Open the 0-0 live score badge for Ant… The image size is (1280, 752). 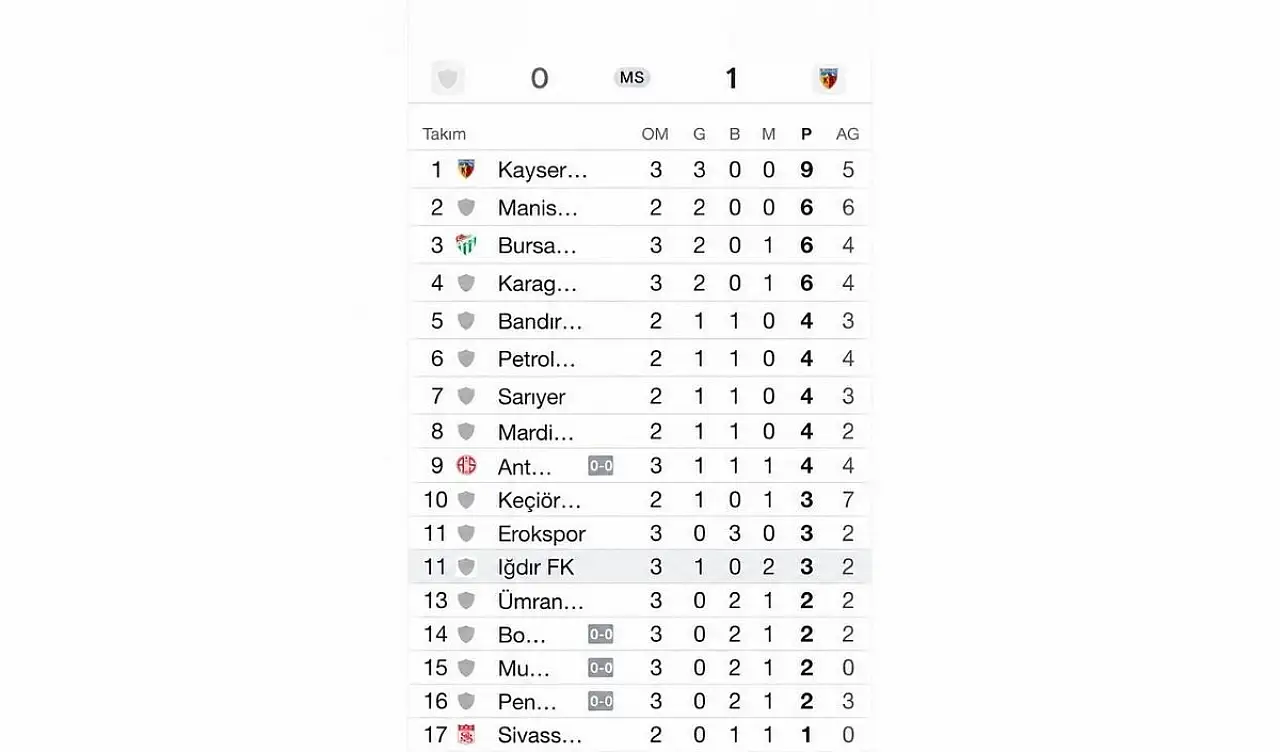tap(601, 465)
